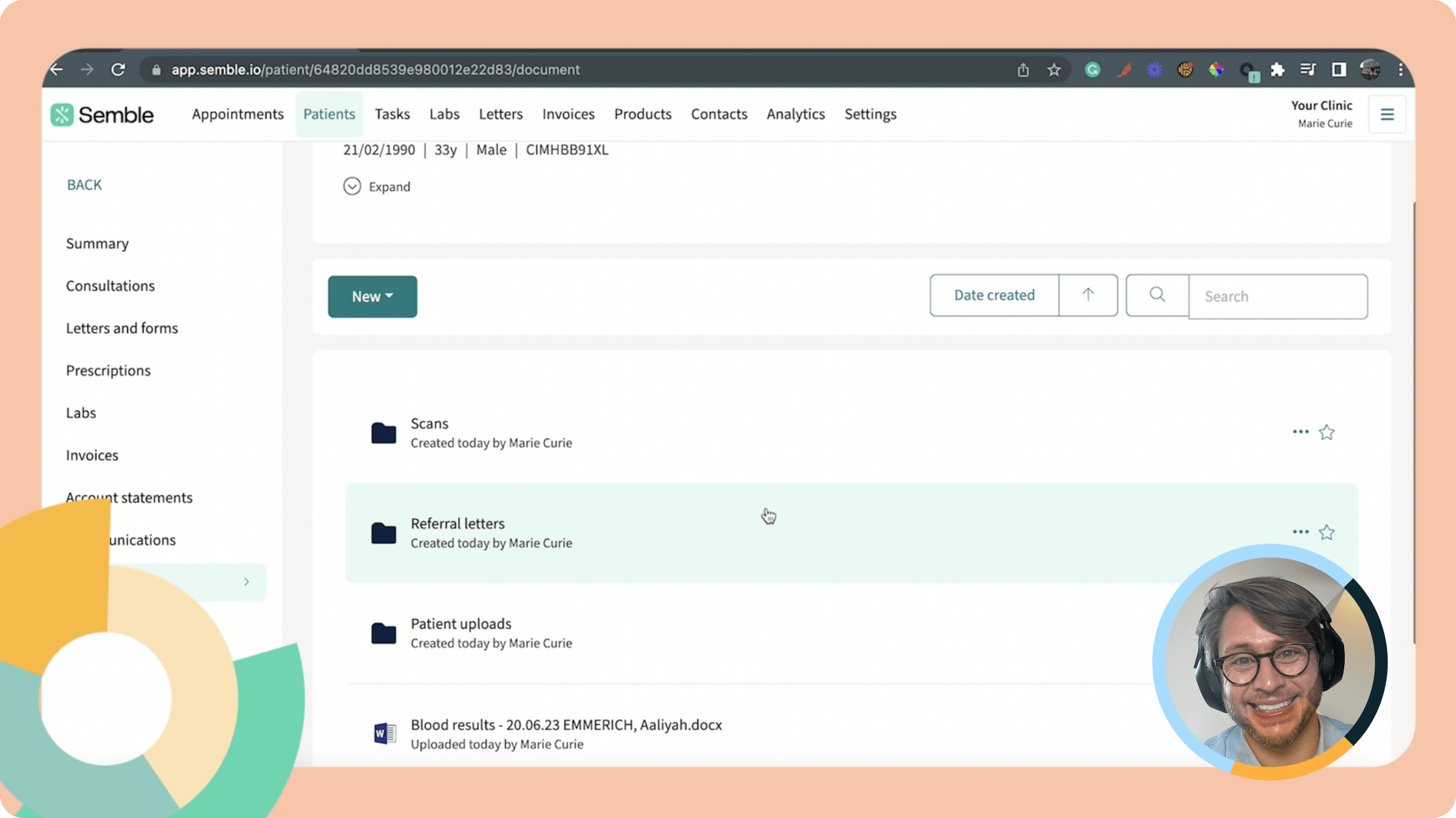The height and width of the screenshot is (818, 1456).
Task: Expand the patient details section
Action: pyautogui.click(x=377, y=187)
